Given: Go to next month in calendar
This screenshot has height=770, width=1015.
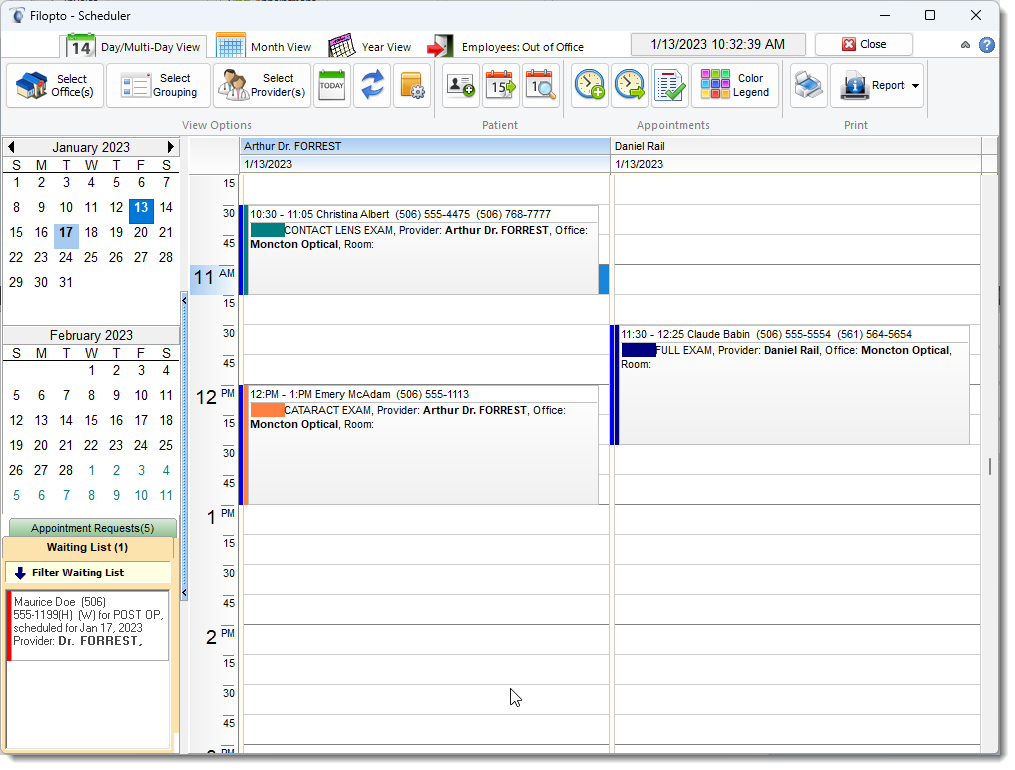Looking at the screenshot, I should click(171, 147).
